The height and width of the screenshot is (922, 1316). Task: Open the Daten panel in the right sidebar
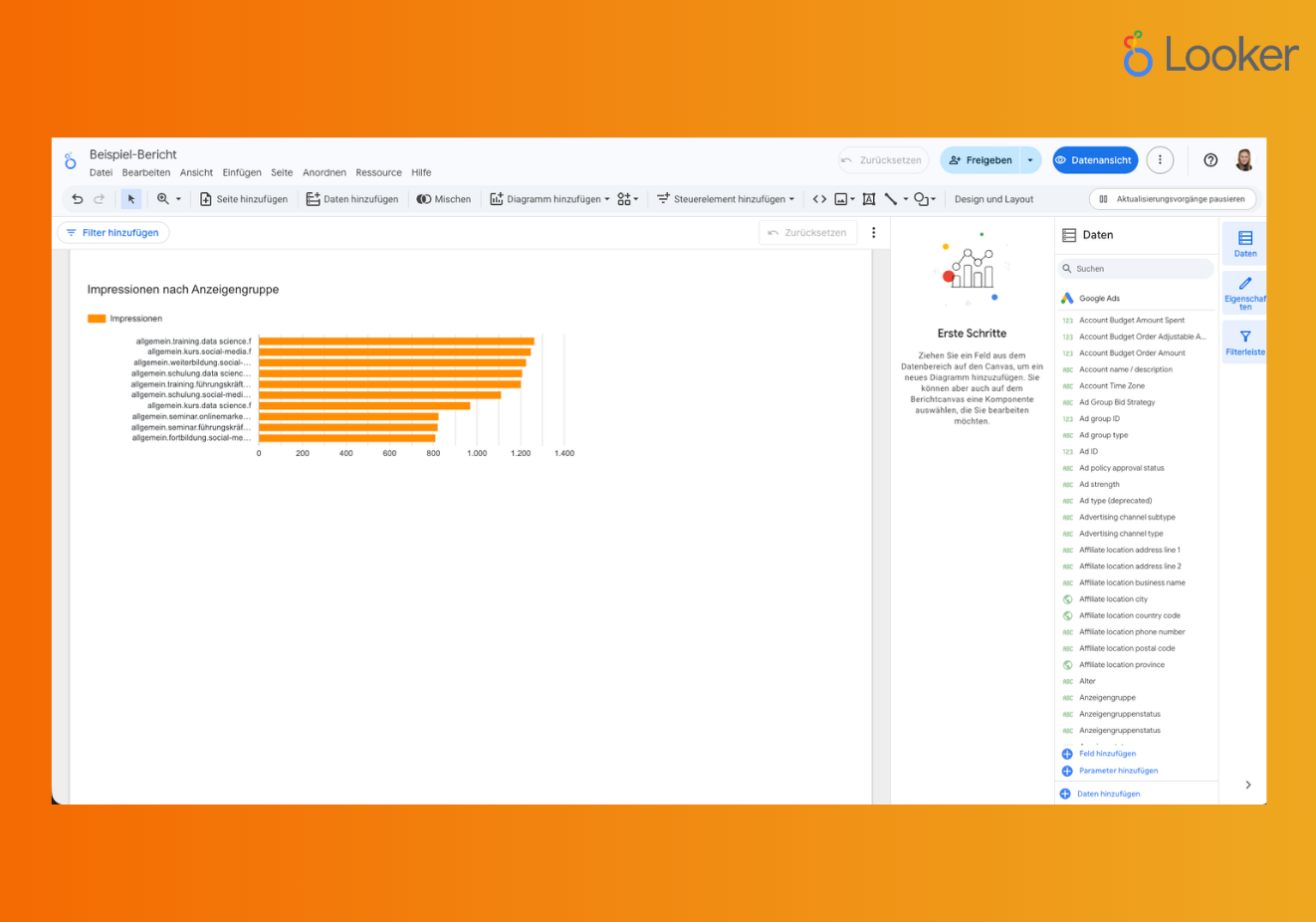pyautogui.click(x=1244, y=242)
